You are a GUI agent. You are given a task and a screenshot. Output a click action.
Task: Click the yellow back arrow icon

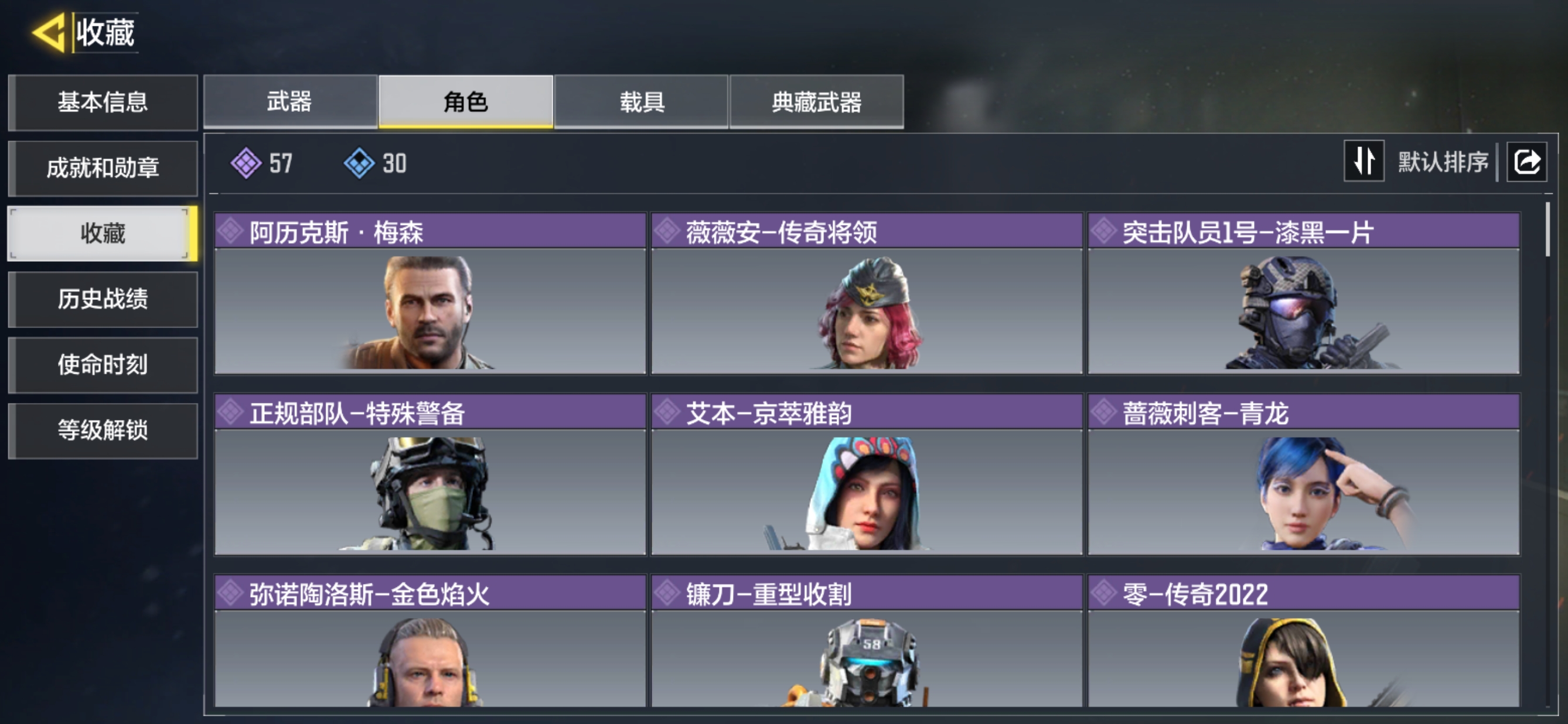[x=49, y=32]
